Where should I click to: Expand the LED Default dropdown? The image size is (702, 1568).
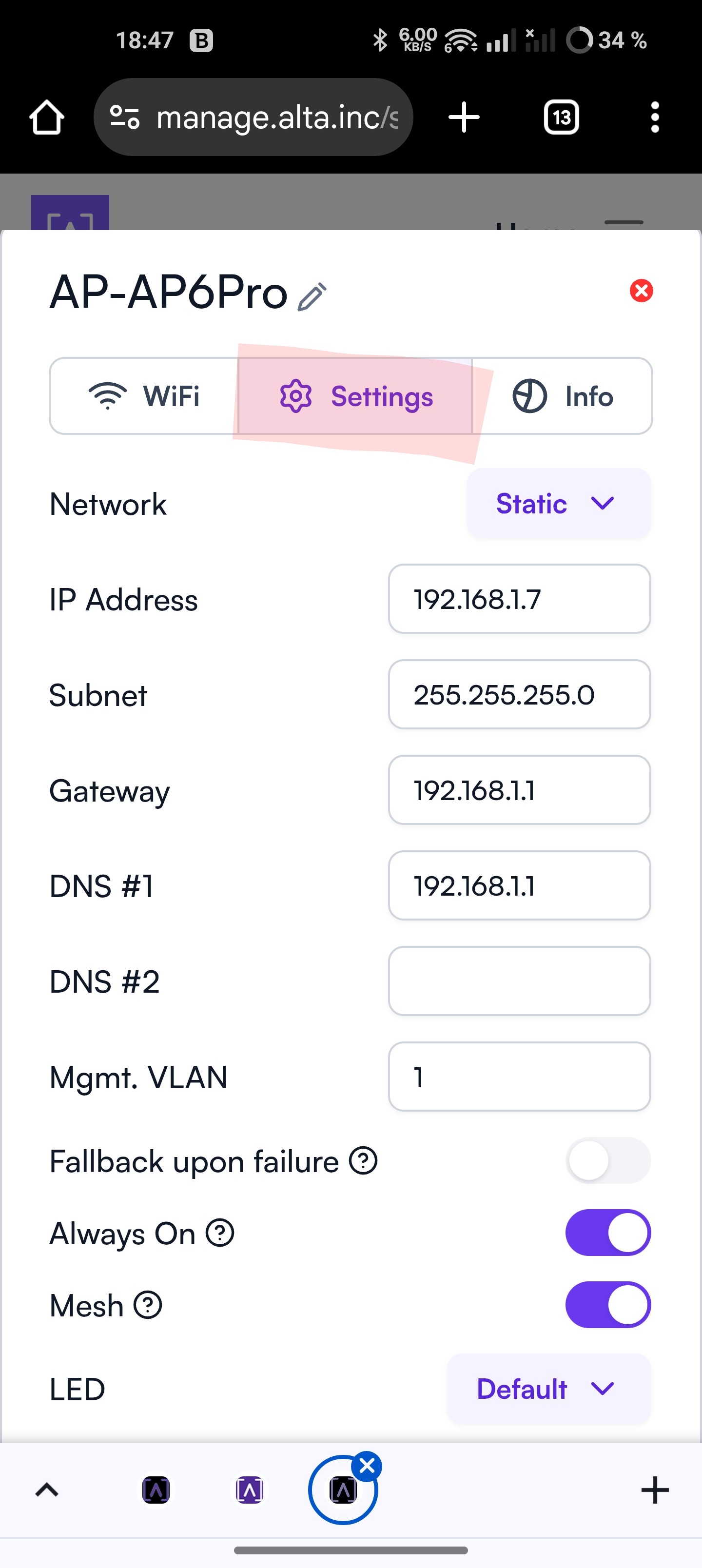548,1389
